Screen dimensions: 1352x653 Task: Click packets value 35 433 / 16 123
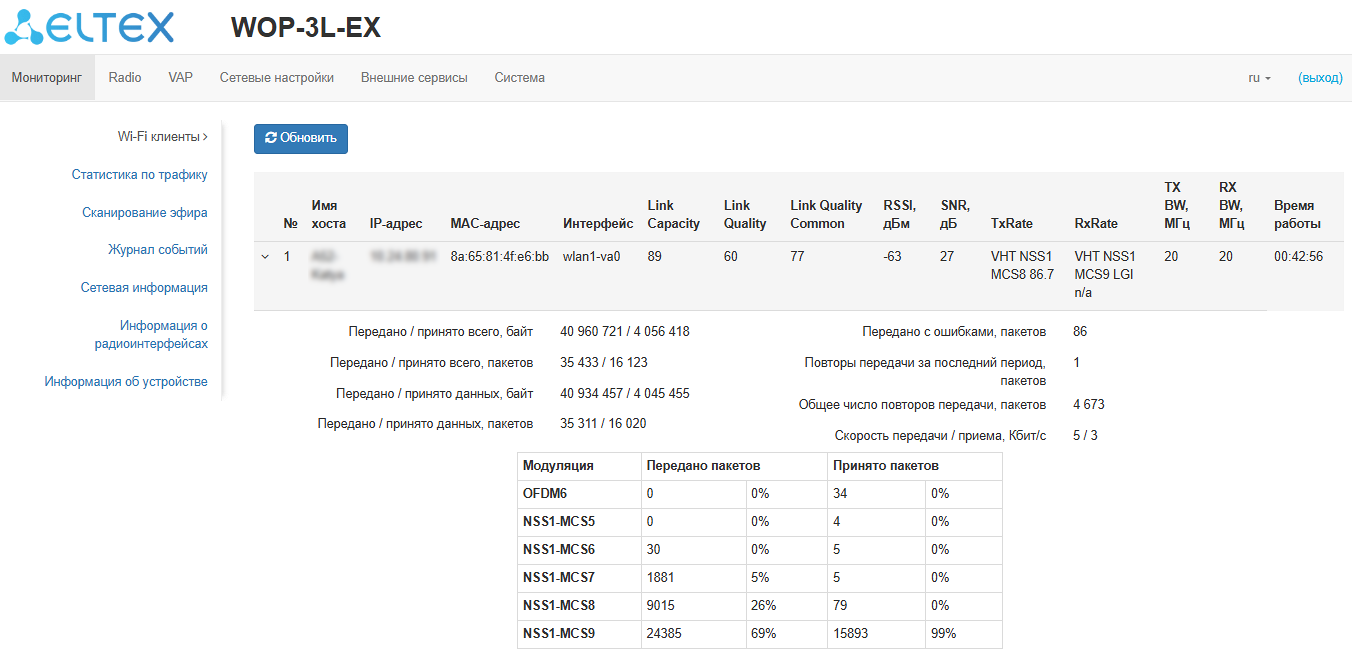click(604, 363)
